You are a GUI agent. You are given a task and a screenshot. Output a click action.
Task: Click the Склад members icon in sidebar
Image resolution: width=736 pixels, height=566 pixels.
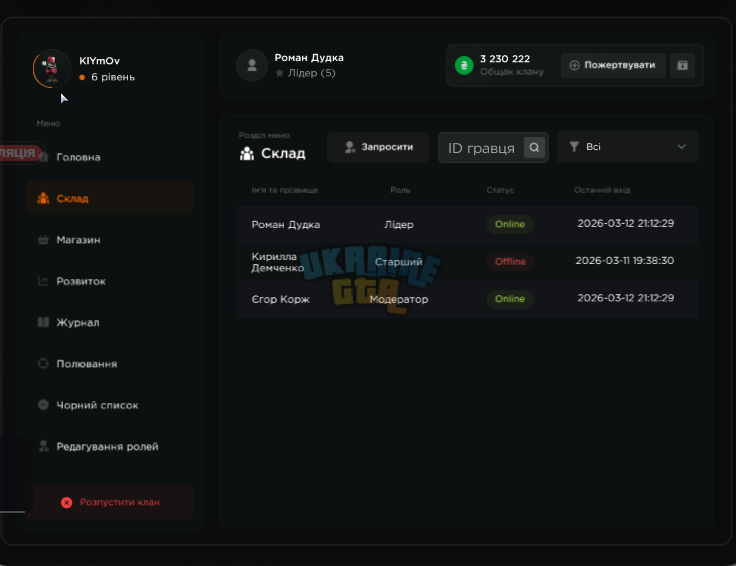pos(43,198)
